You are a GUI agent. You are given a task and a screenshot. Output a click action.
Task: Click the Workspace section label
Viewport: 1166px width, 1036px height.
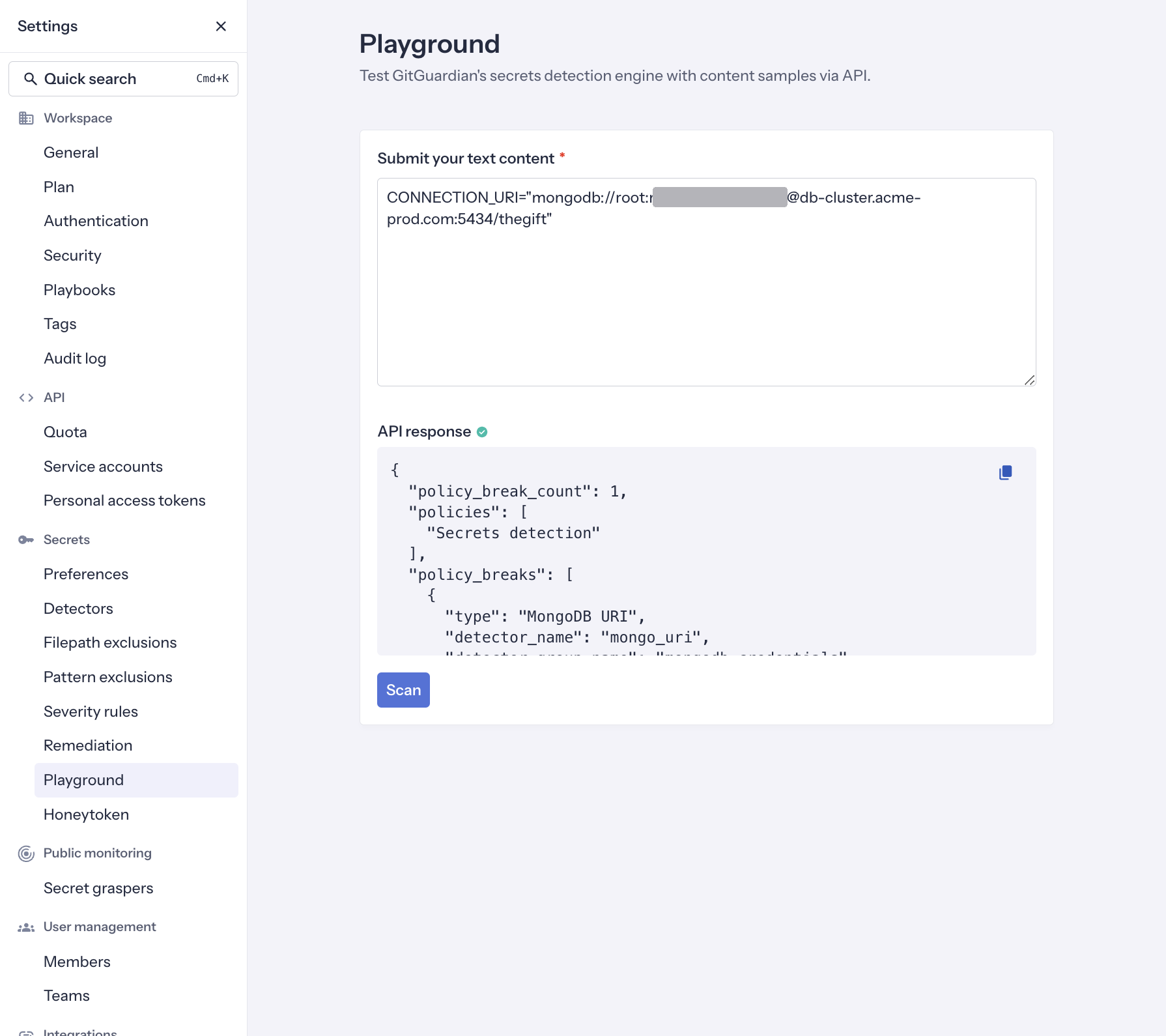point(78,118)
